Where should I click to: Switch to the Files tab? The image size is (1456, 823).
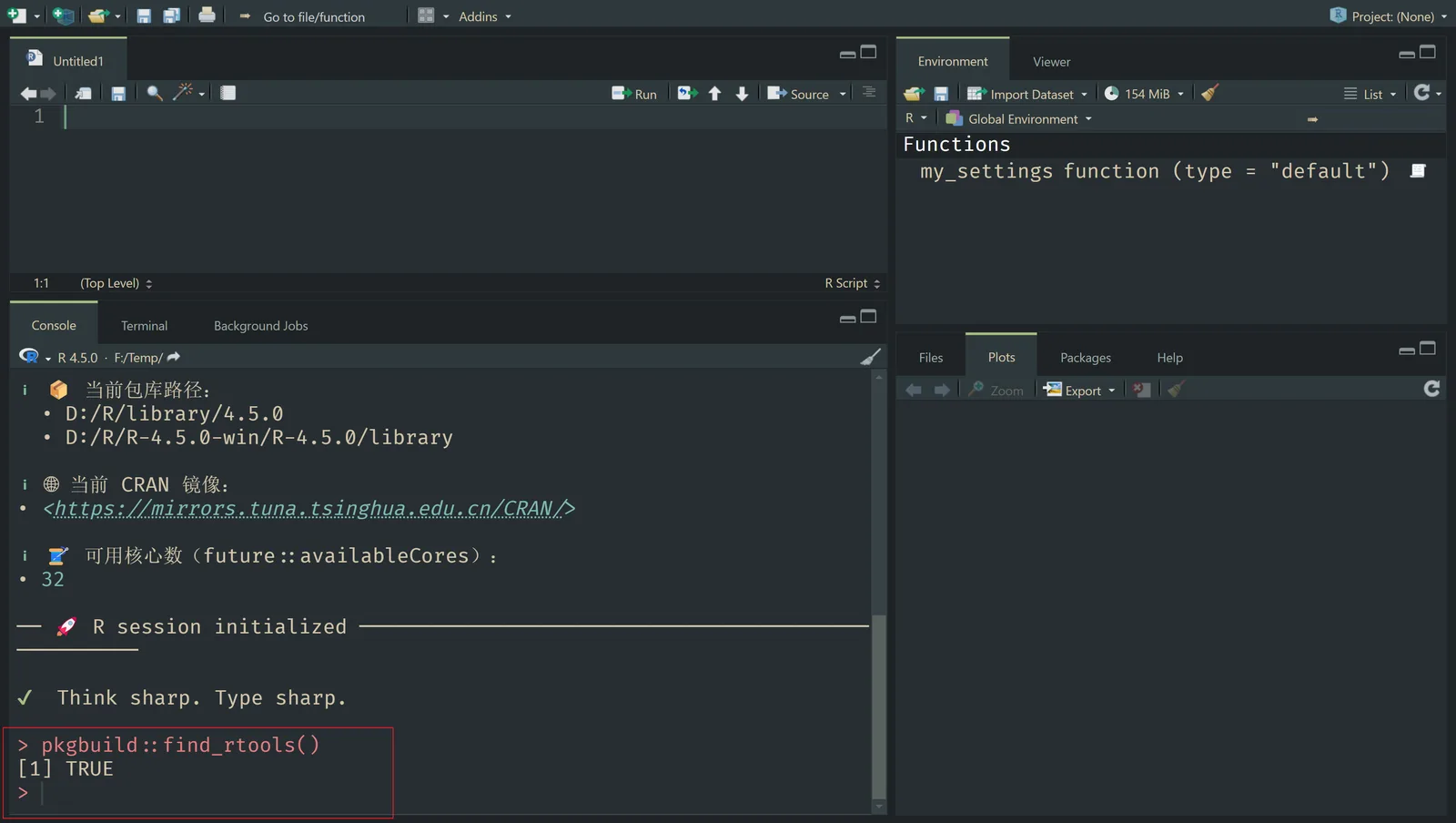[931, 357]
